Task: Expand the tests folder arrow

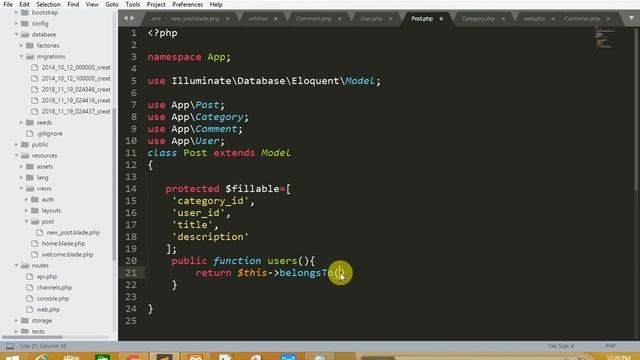Action: click(x=16, y=331)
